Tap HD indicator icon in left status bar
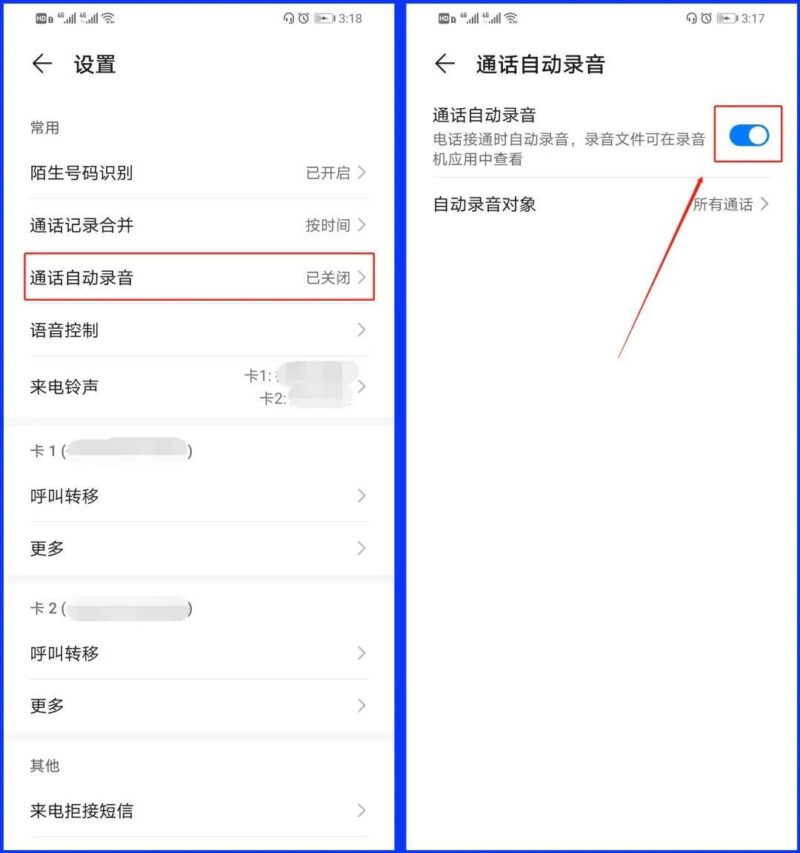 [44, 19]
